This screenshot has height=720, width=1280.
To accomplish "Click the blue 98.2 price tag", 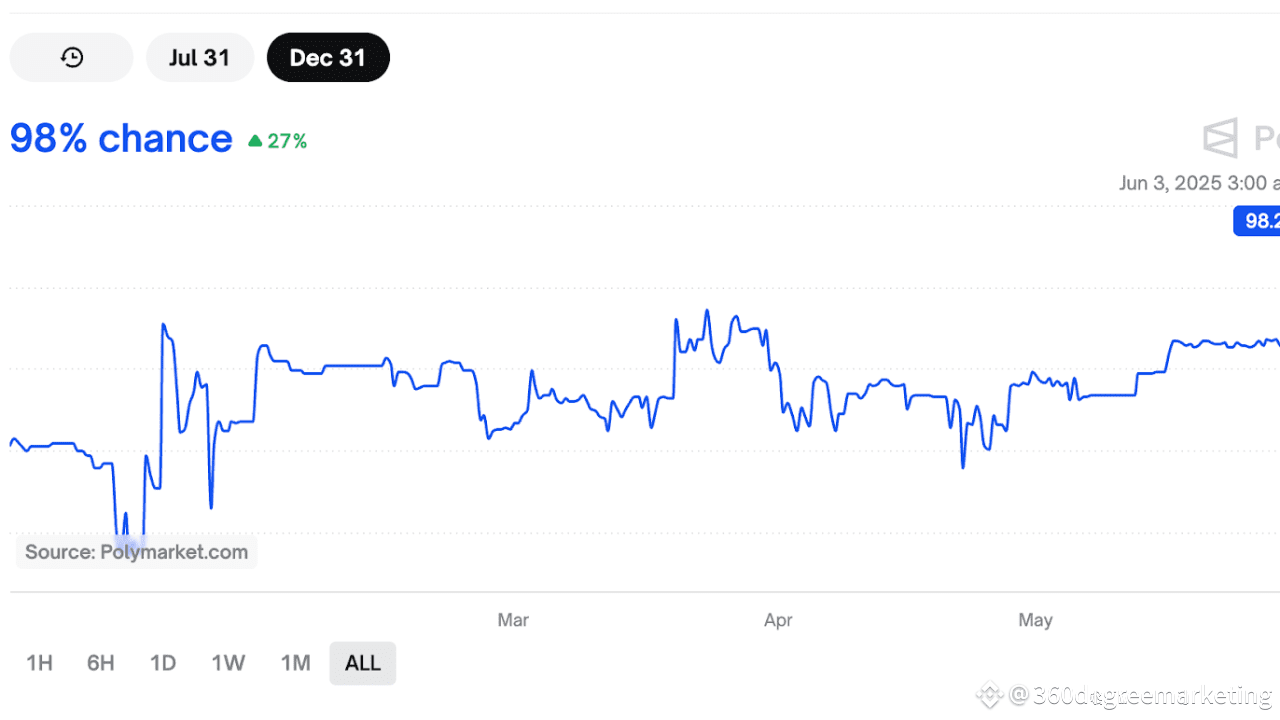I will click(1258, 221).
